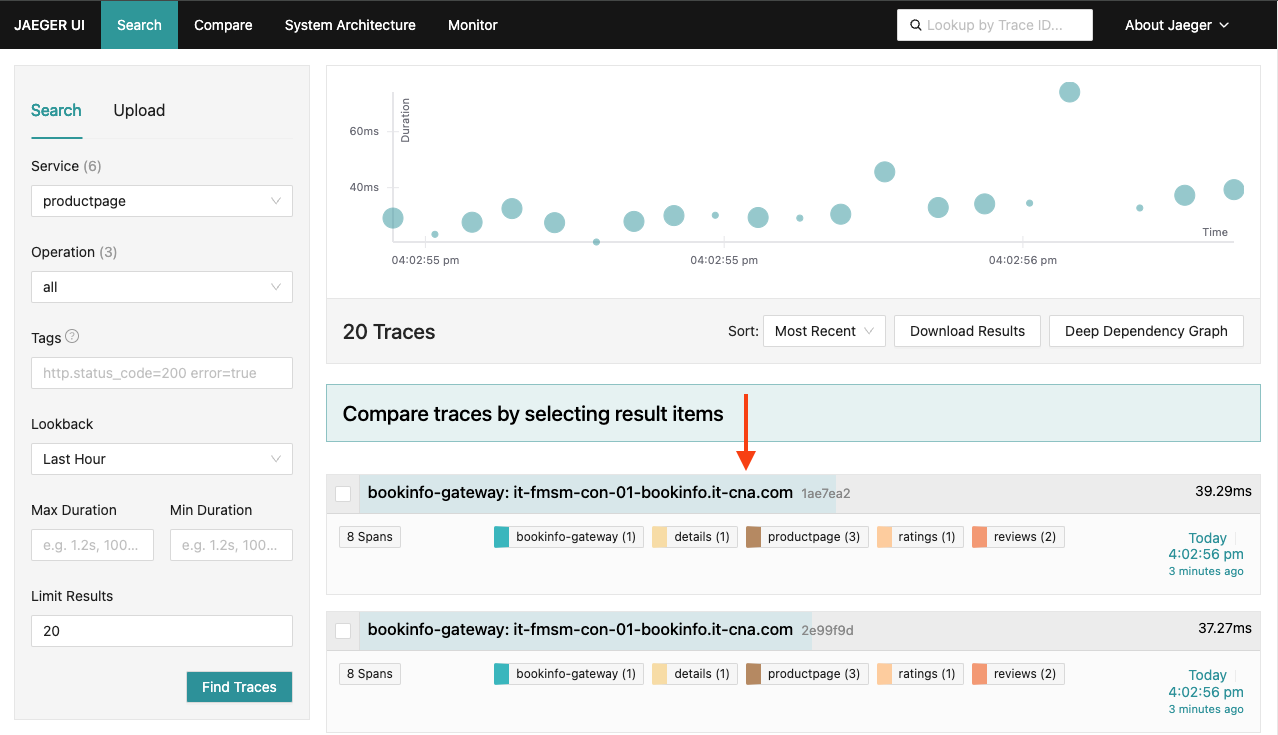Select checkbox for trace 2e99f9d
The height and width of the screenshot is (735, 1278).
click(343, 630)
